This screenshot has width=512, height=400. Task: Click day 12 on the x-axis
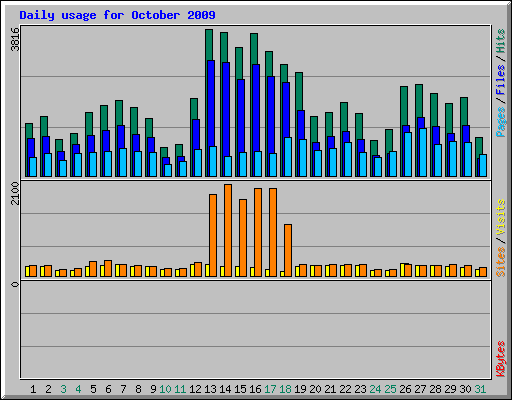point(195,389)
